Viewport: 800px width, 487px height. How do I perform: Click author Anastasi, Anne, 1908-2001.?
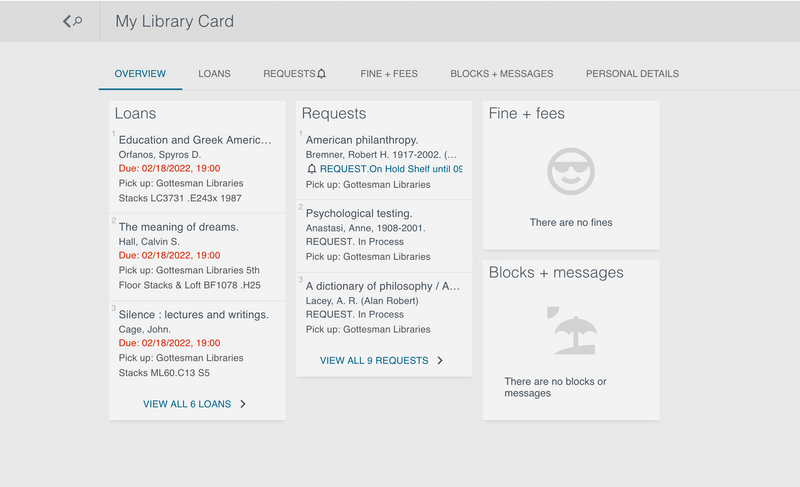tap(365, 228)
